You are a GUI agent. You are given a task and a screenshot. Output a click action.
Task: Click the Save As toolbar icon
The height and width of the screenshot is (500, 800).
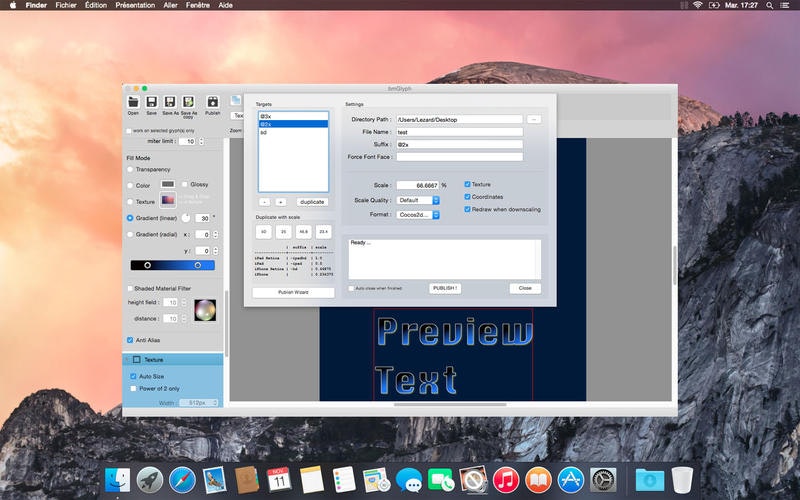170,102
